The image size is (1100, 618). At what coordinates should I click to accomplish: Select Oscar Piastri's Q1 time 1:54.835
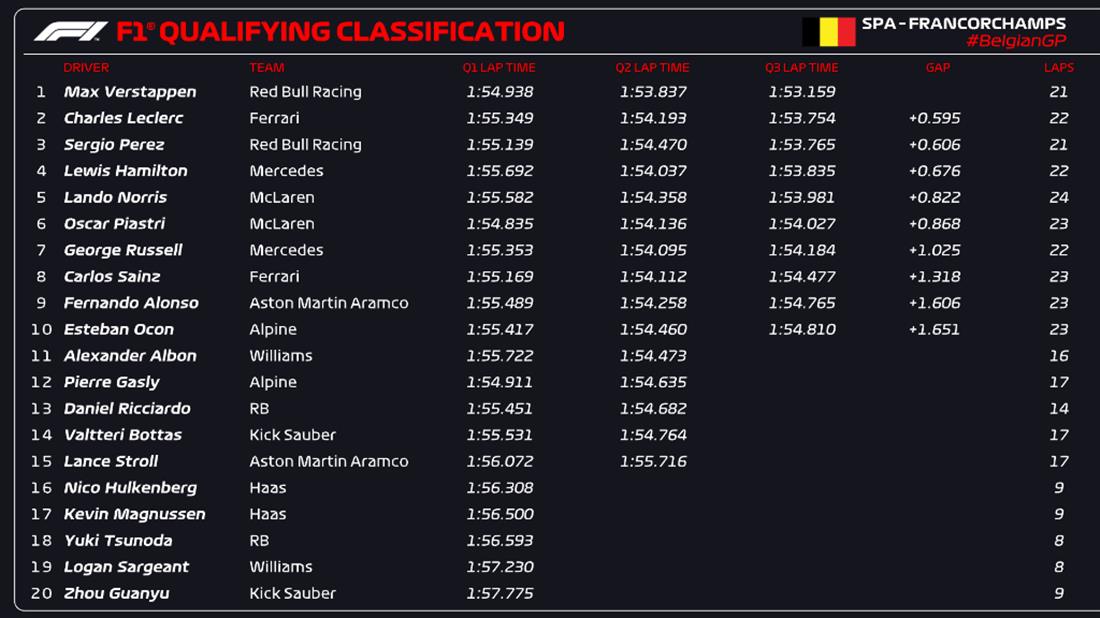(499, 224)
